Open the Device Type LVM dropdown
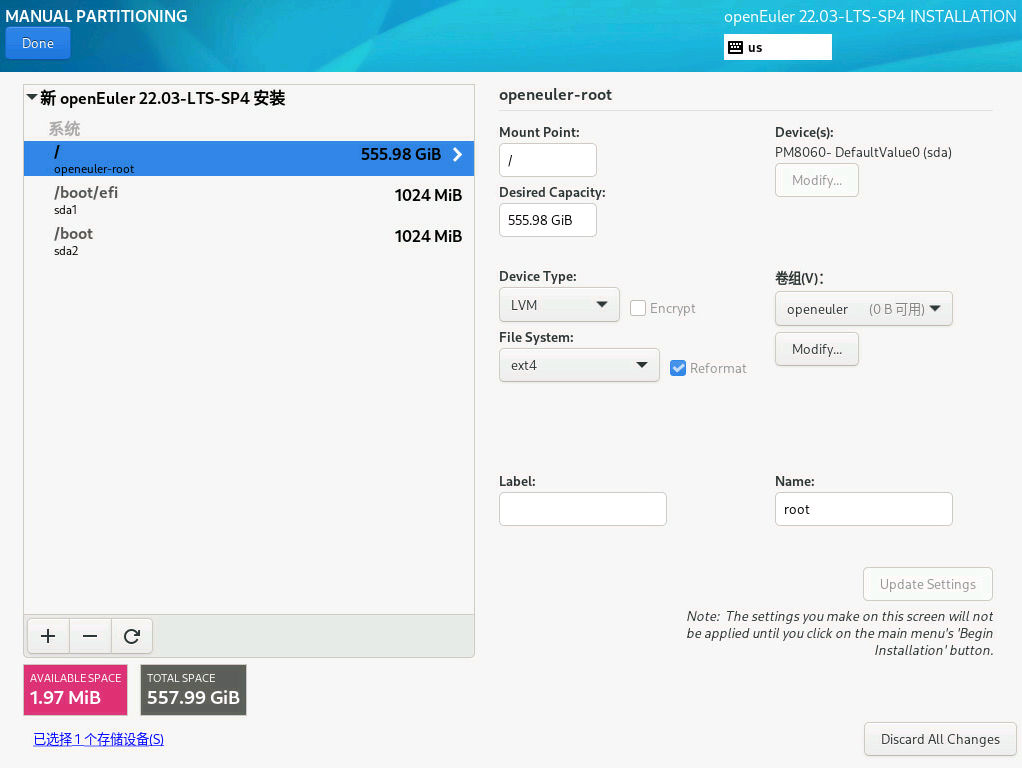Screen dimensions: 1022x768 pos(559,304)
